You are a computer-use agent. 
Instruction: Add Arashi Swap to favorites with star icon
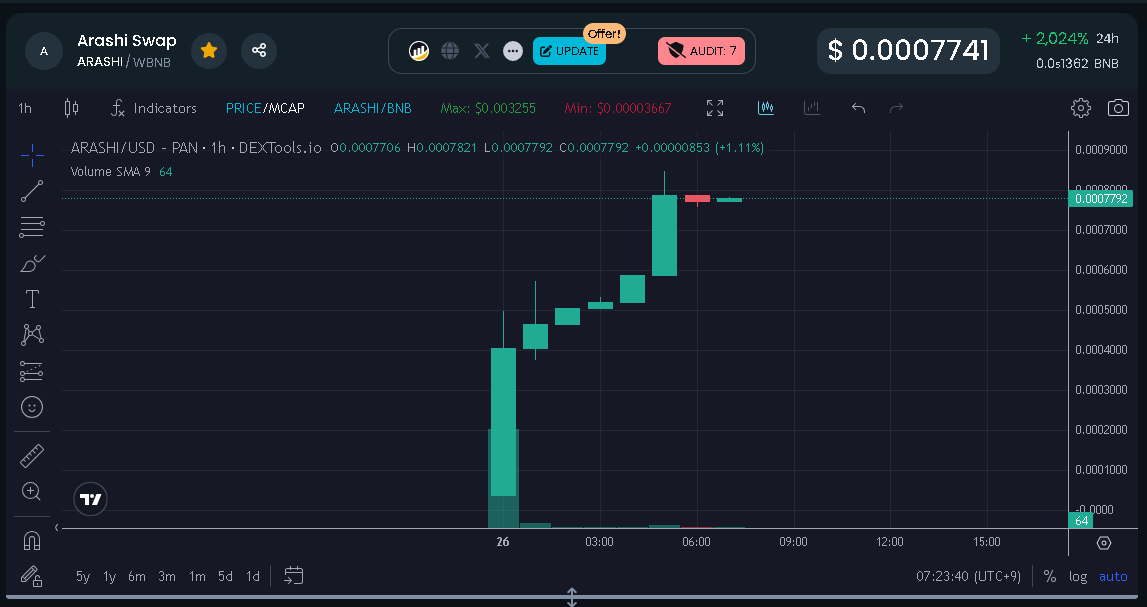209,50
